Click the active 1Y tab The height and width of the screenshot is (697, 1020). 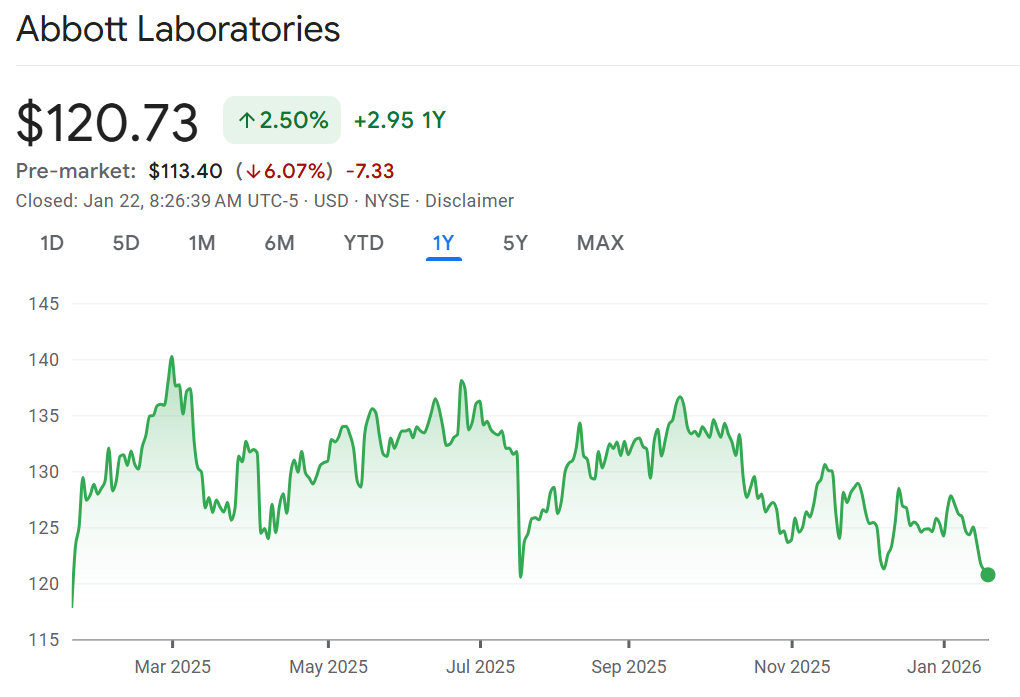[443, 243]
